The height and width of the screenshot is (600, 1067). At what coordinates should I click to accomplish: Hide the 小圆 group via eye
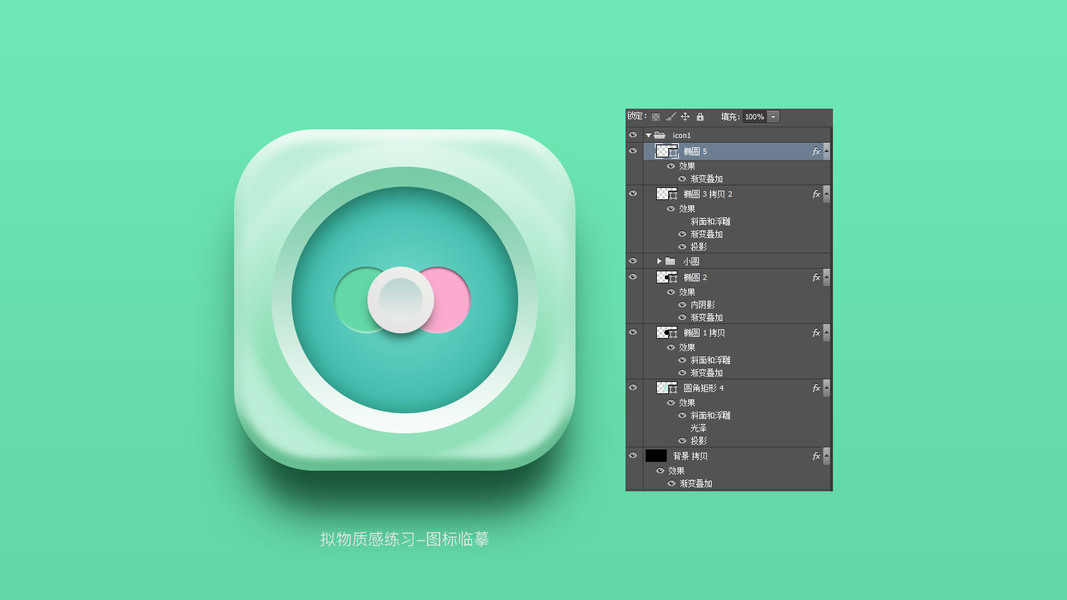click(633, 261)
